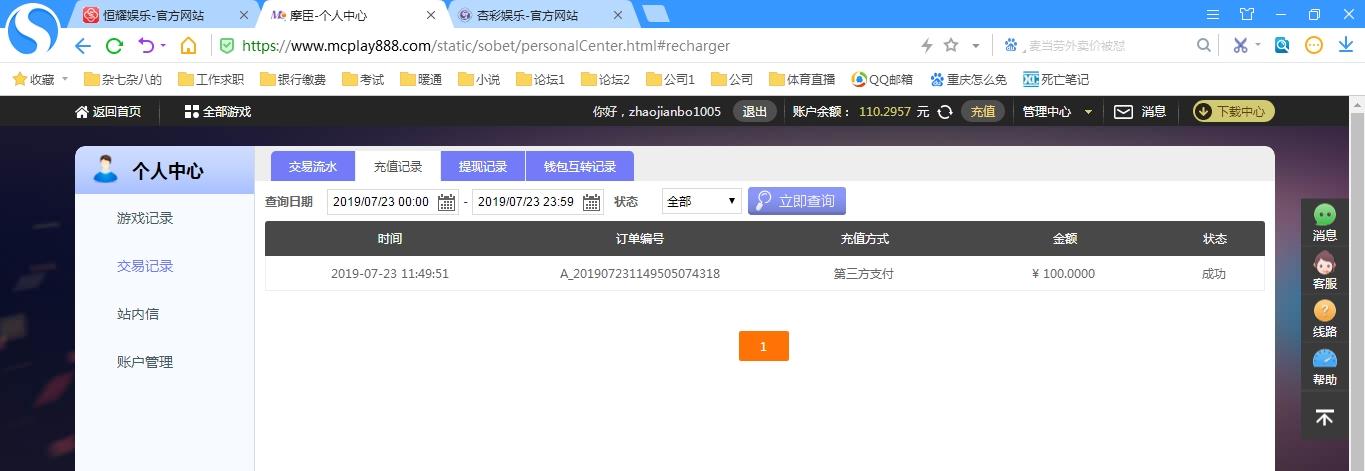Screen dimensions: 1365x471
Task: Click the search magnifier in search box
Action: pyautogui.click(x=1204, y=46)
